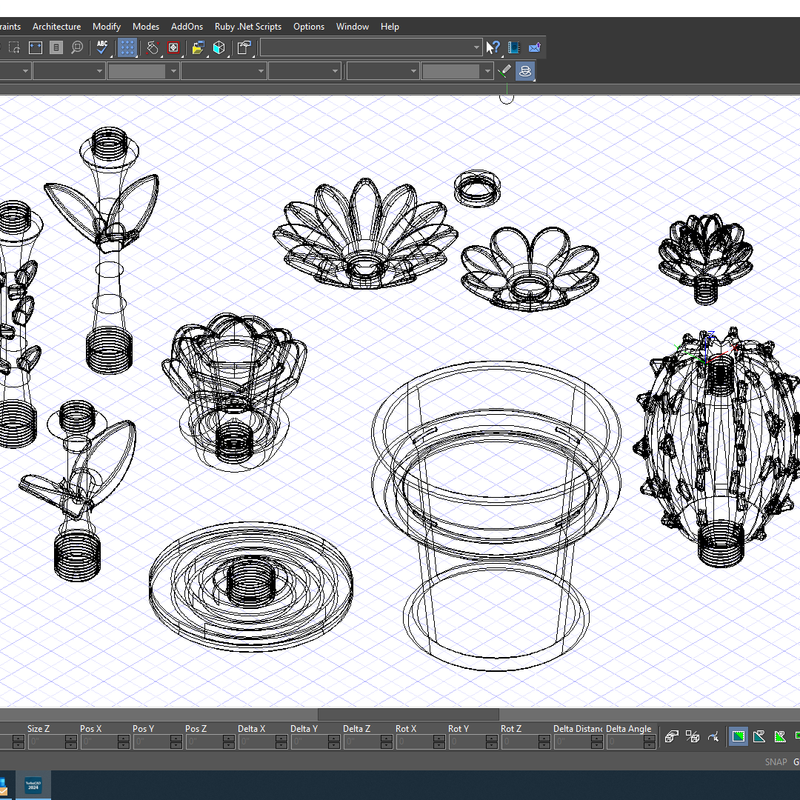The image size is (800, 800).
Task: Open the Architecture menu
Action: pos(57,27)
